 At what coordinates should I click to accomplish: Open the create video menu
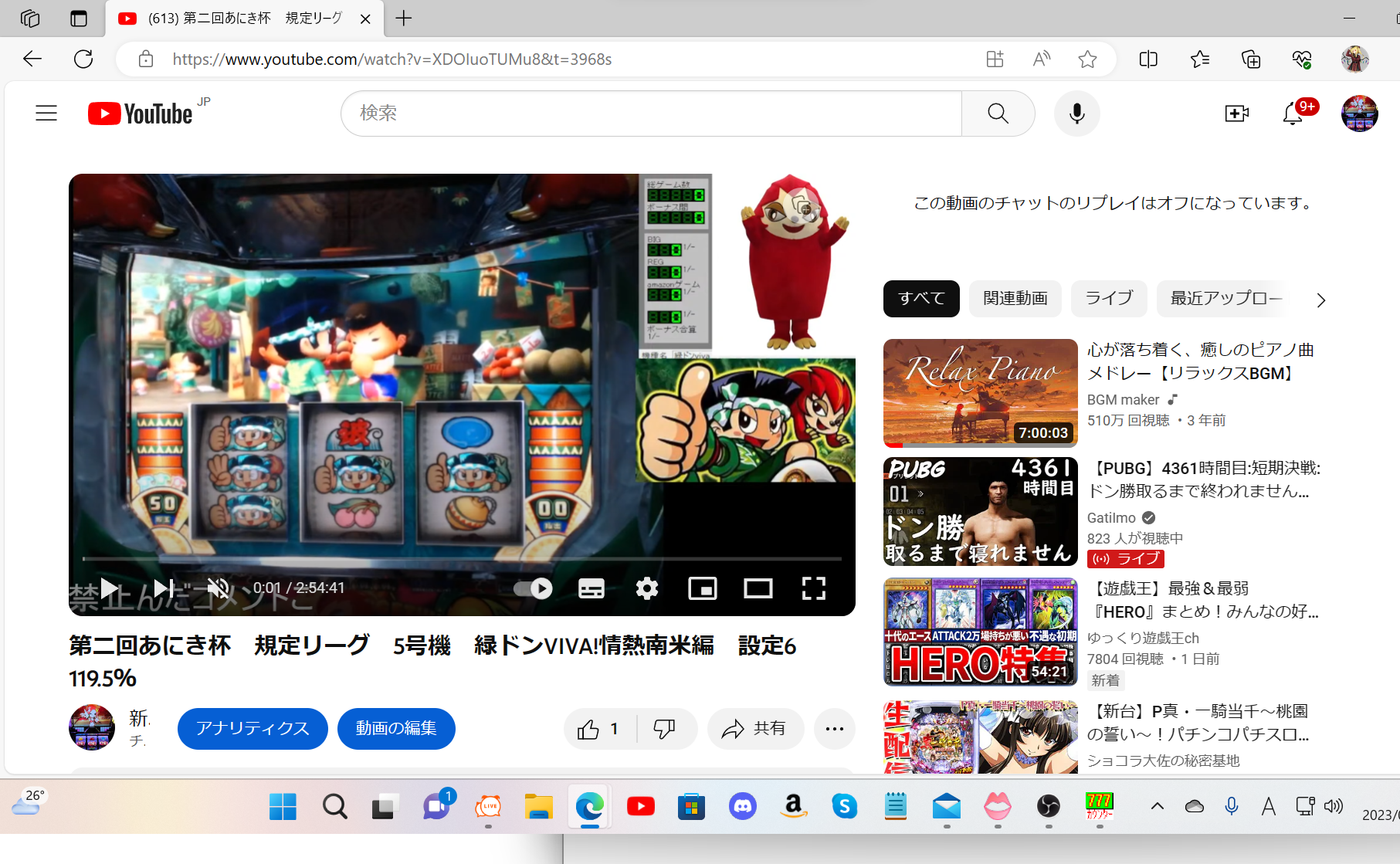[1236, 114]
